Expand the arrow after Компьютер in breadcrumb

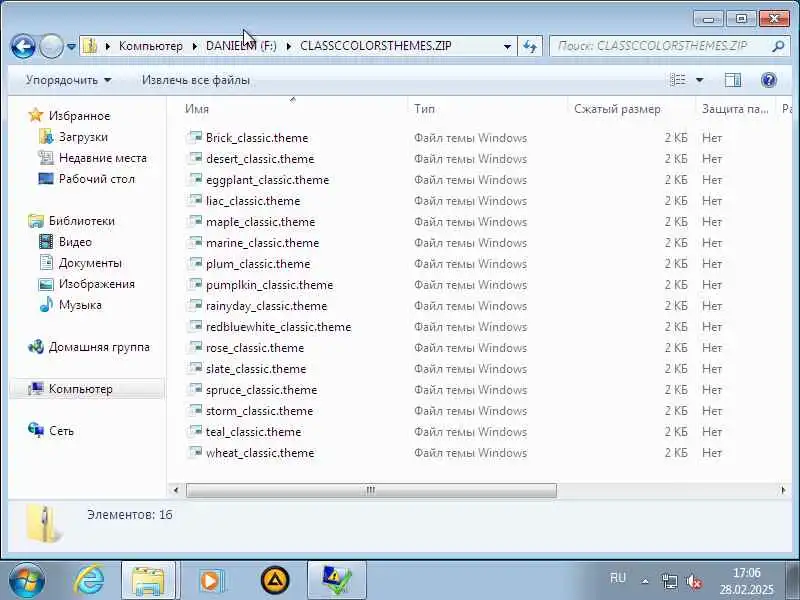(x=194, y=46)
